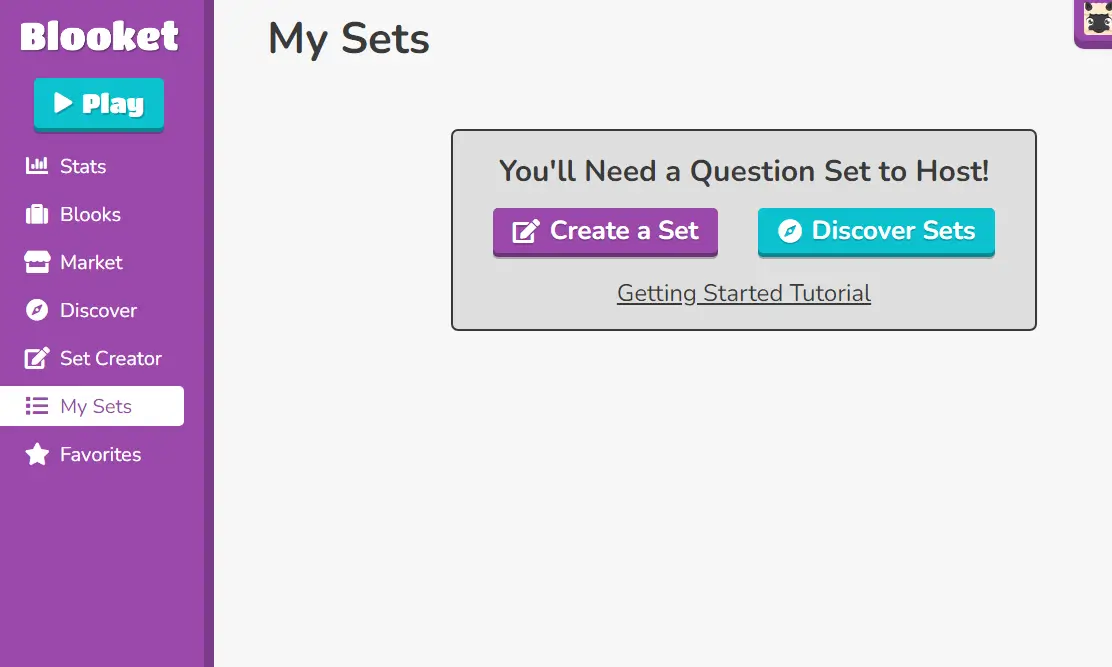Click the Market storefront icon

[37, 262]
